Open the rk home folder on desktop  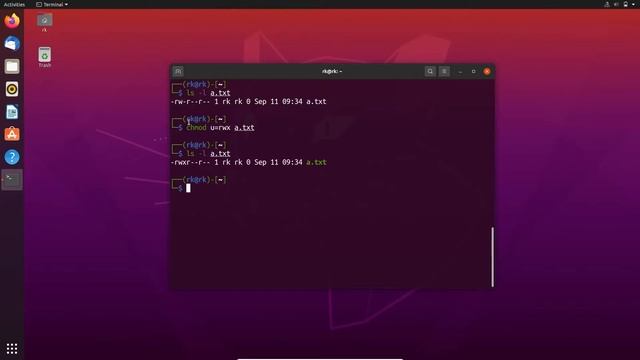[x=44, y=23]
